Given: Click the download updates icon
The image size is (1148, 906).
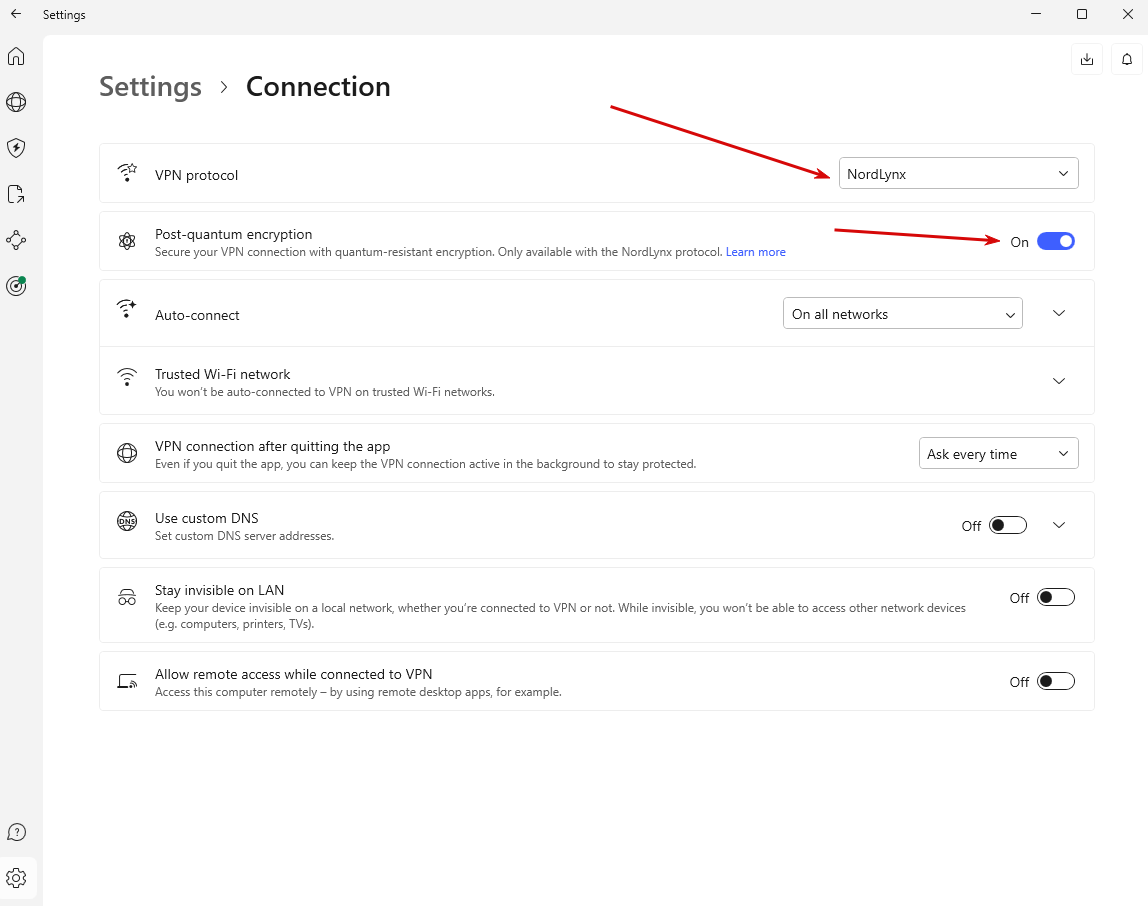Looking at the screenshot, I should pos(1086,59).
